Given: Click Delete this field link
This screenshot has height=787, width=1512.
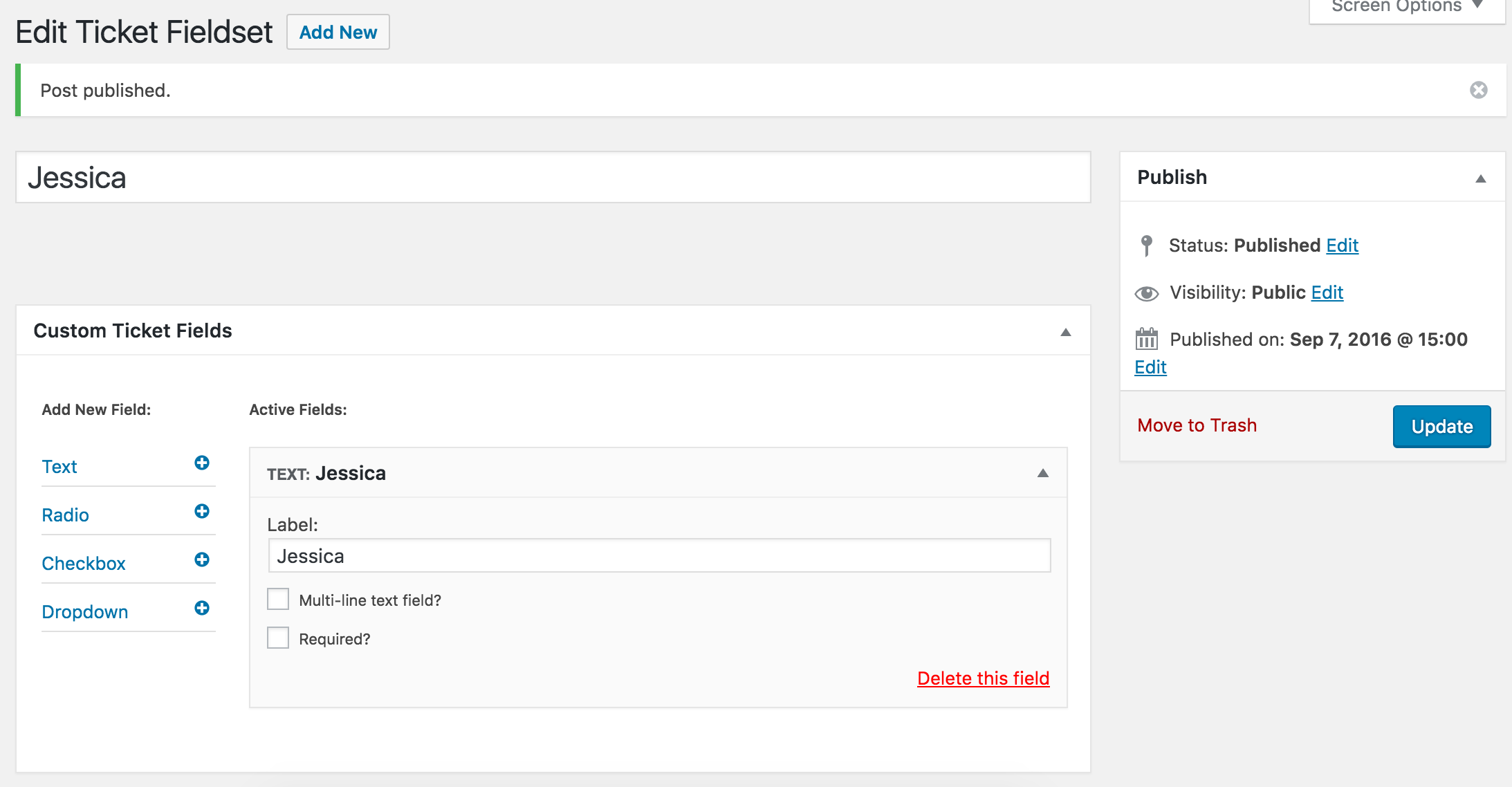Looking at the screenshot, I should click(x=983, y=678).
